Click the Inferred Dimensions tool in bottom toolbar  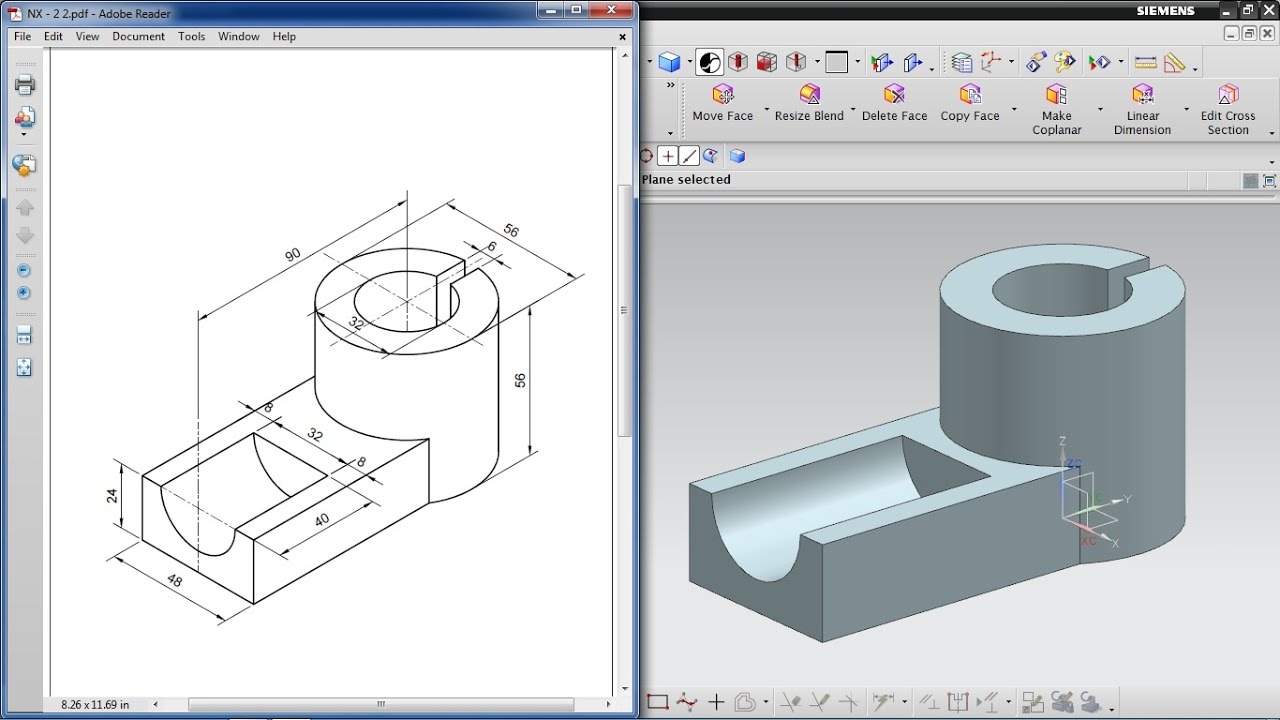coord(882,702)
